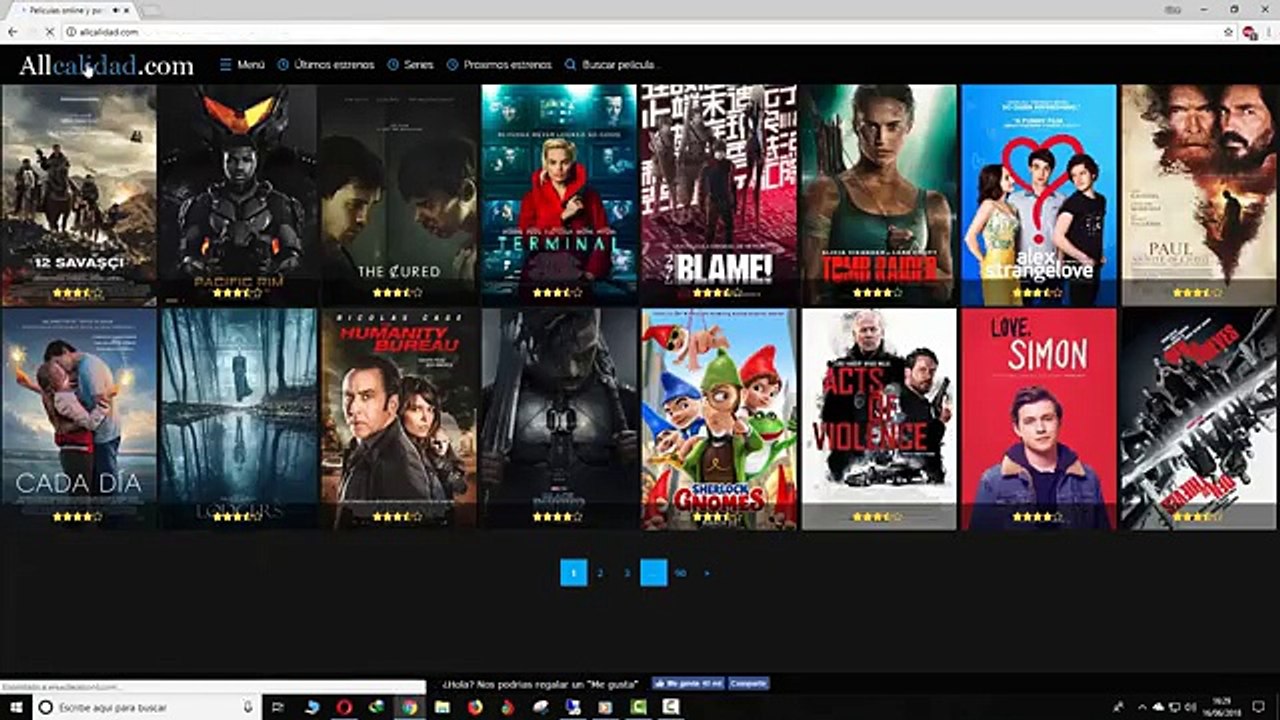The width and height of the screenshot is (1280, 720).
Task: Open Task View in the taskbar
Action: pyautogui.click(x=279, y=707)
